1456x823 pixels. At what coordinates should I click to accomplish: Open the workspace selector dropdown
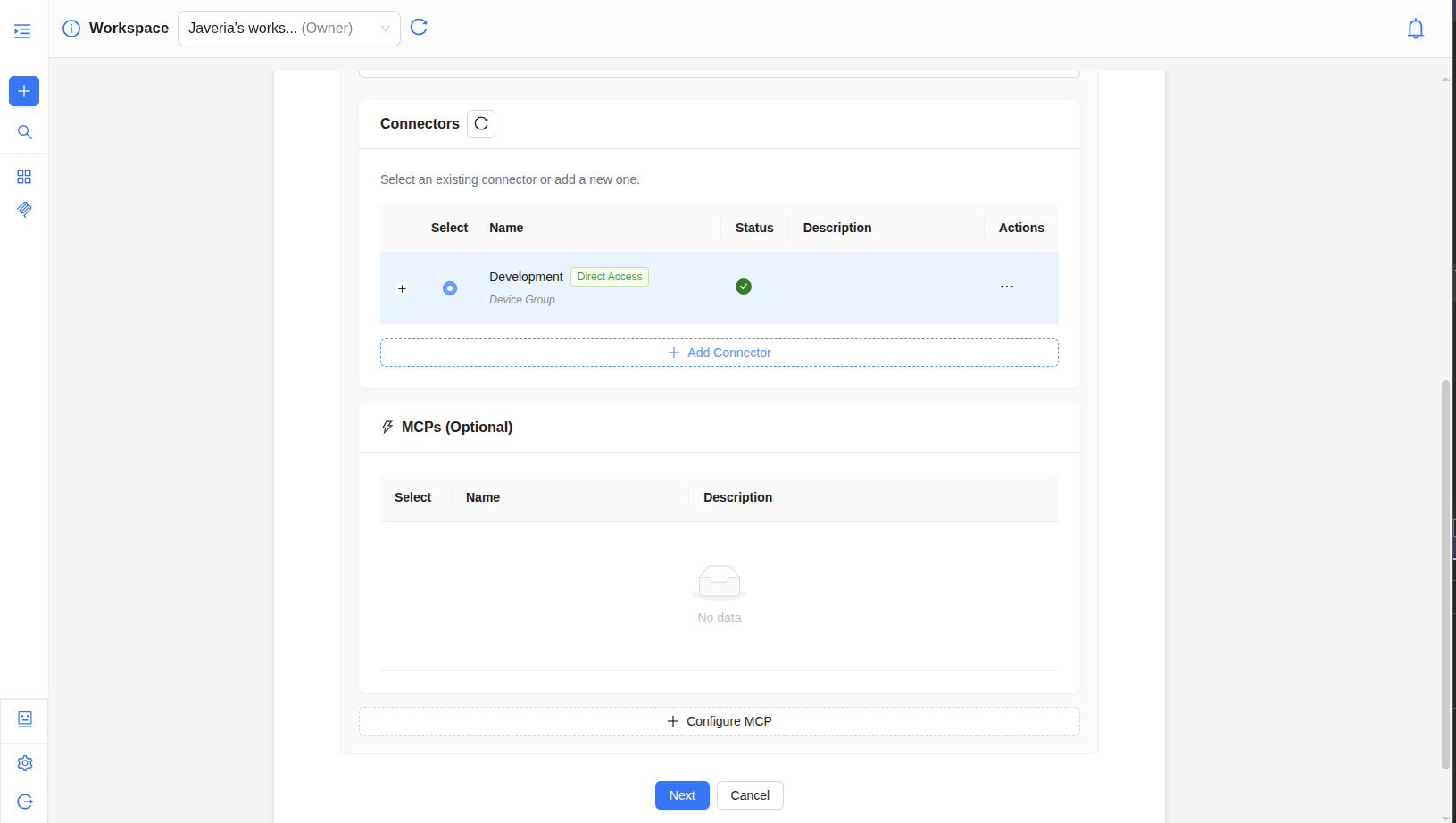point(288,29)
